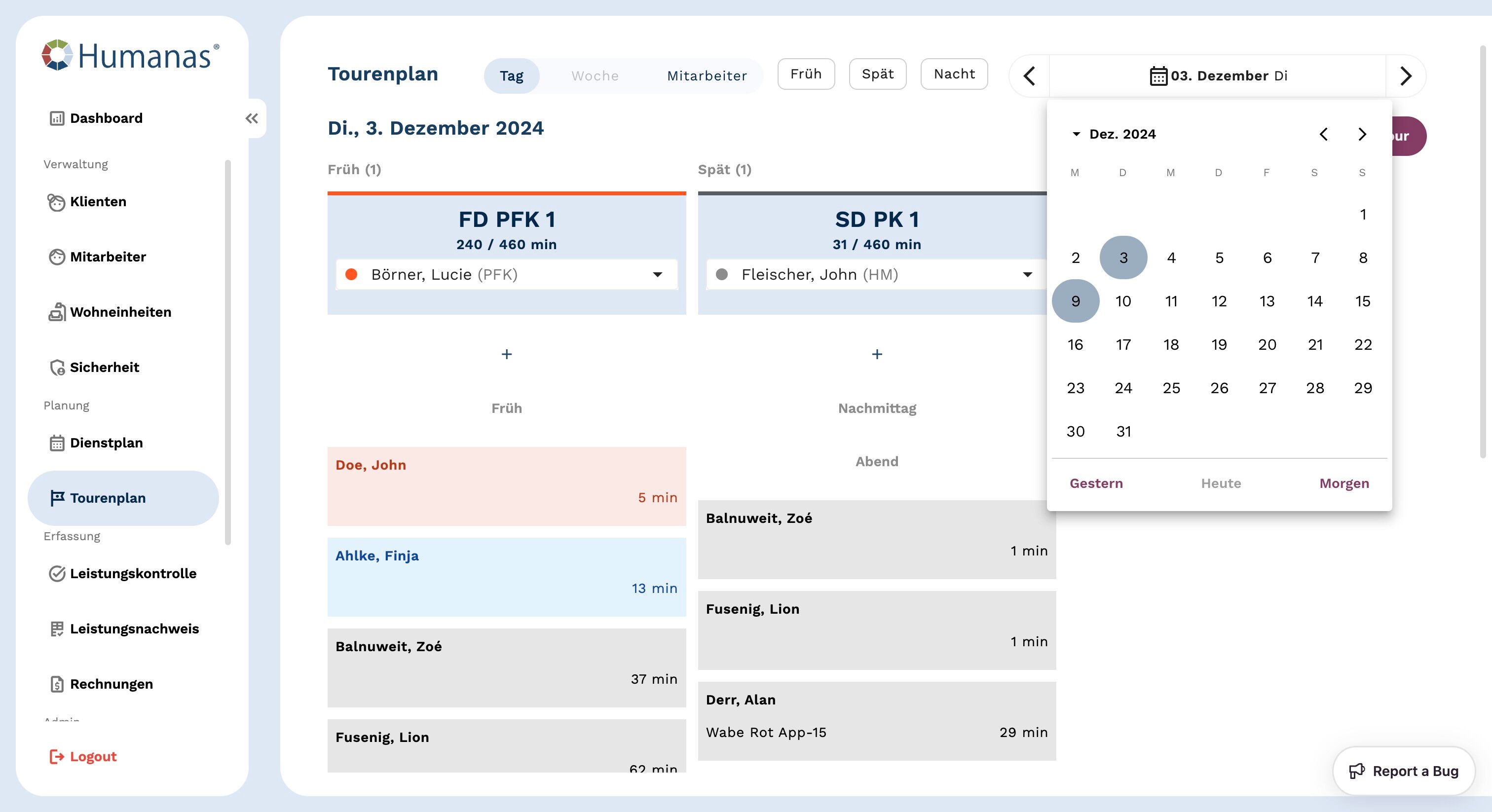Screen dimensions: 1492x812
Task: Open Leistungskontrolle checkmark icon
Action: (57, 573)
